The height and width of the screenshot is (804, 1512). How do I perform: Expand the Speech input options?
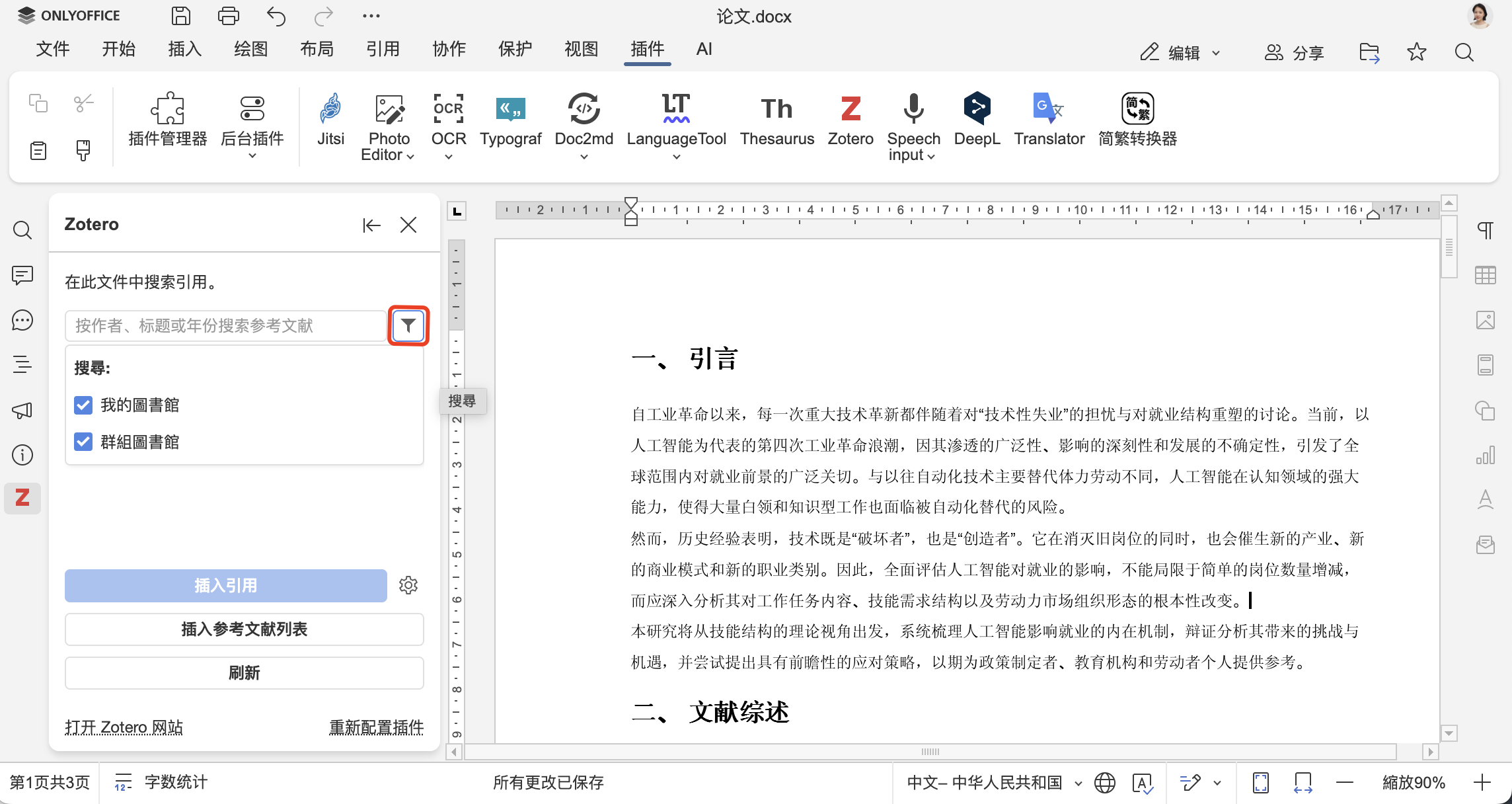pos(932,157)
